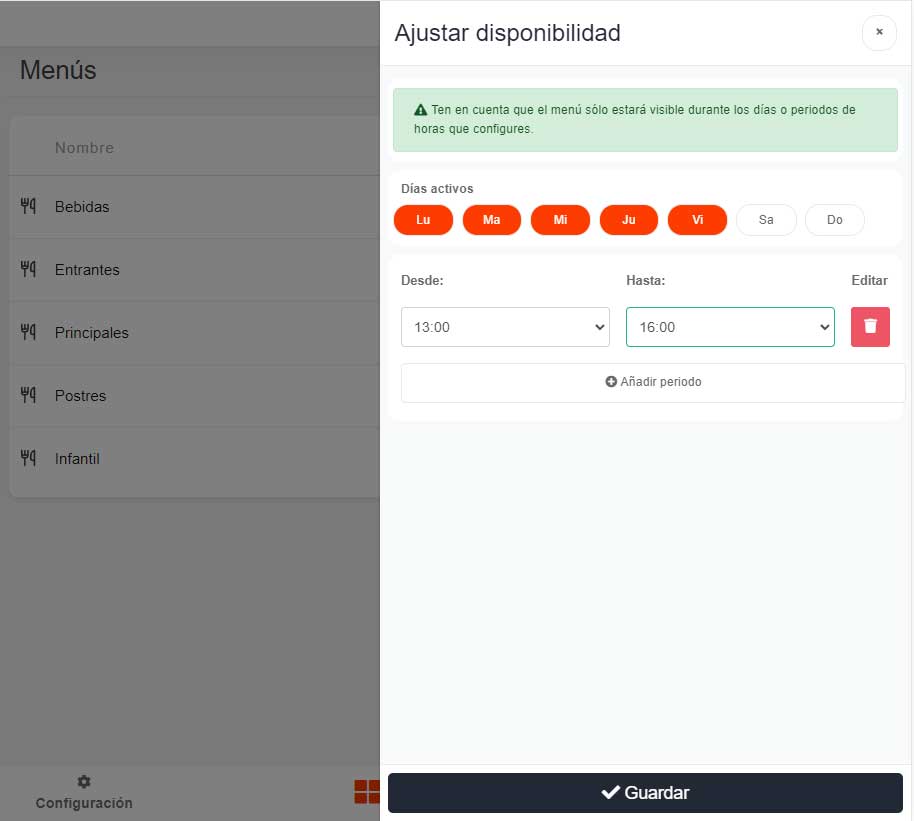914x821 pixels.
Task: Click the Nombre column header
Action: [x=85, y=148]
